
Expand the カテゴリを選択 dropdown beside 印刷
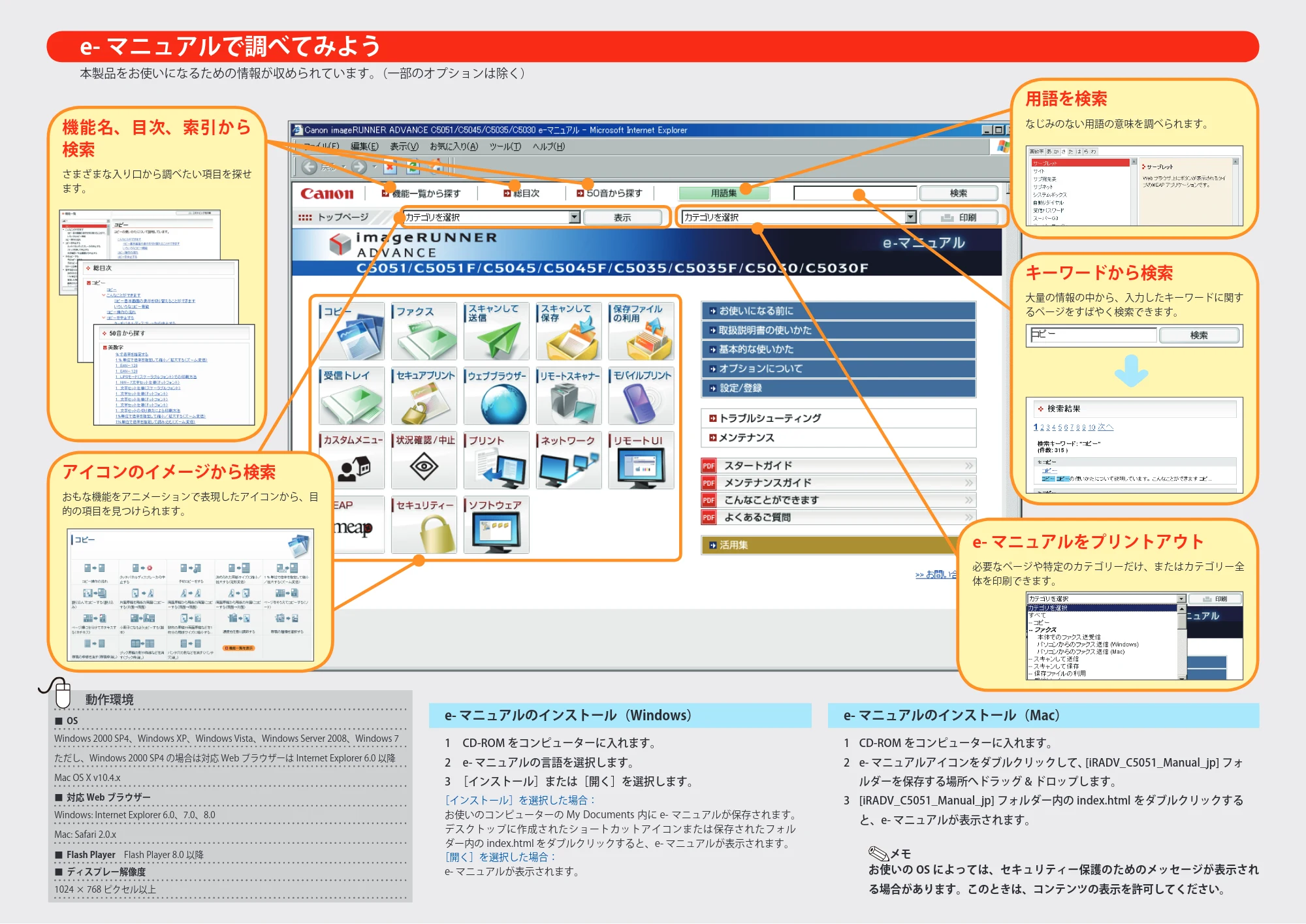[x=911, y=217]
